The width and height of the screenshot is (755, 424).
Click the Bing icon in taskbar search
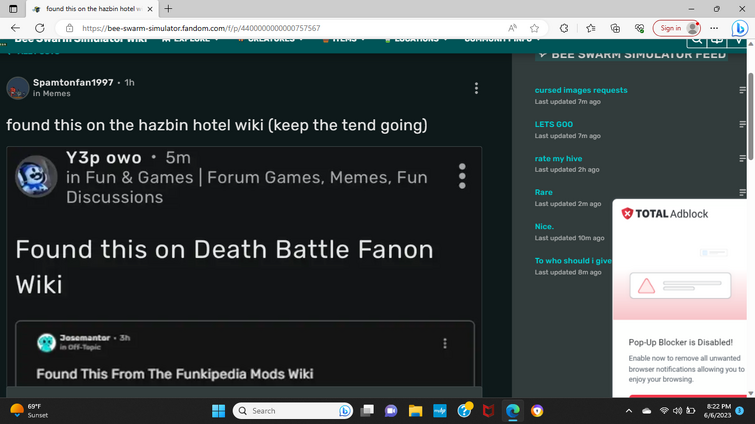click(x=344, y=411)
